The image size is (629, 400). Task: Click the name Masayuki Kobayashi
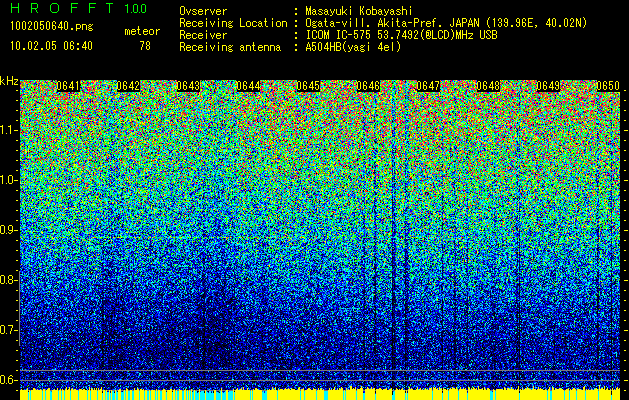(359, 11)
